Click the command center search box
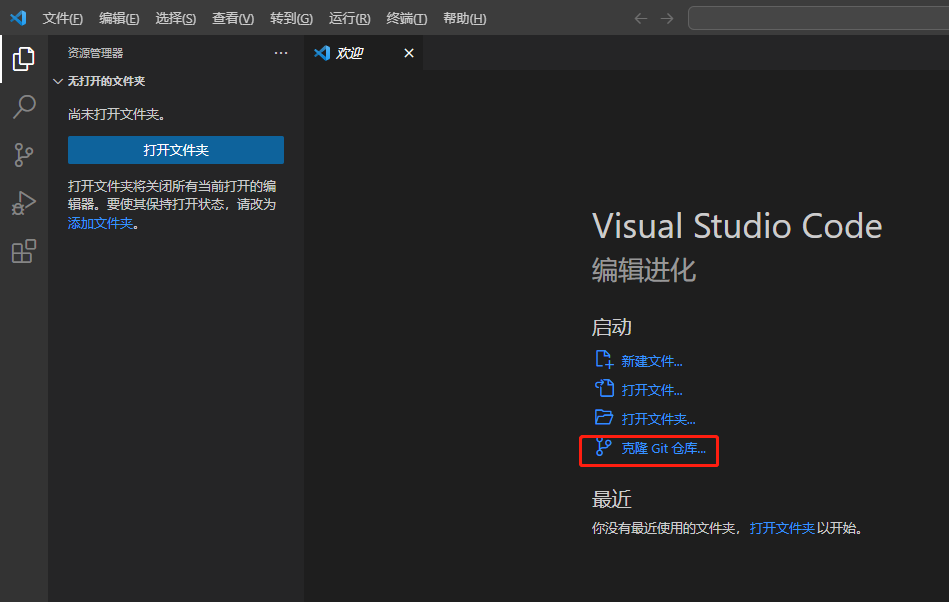The width and height of the screenshot is (949, 602). 818,19
